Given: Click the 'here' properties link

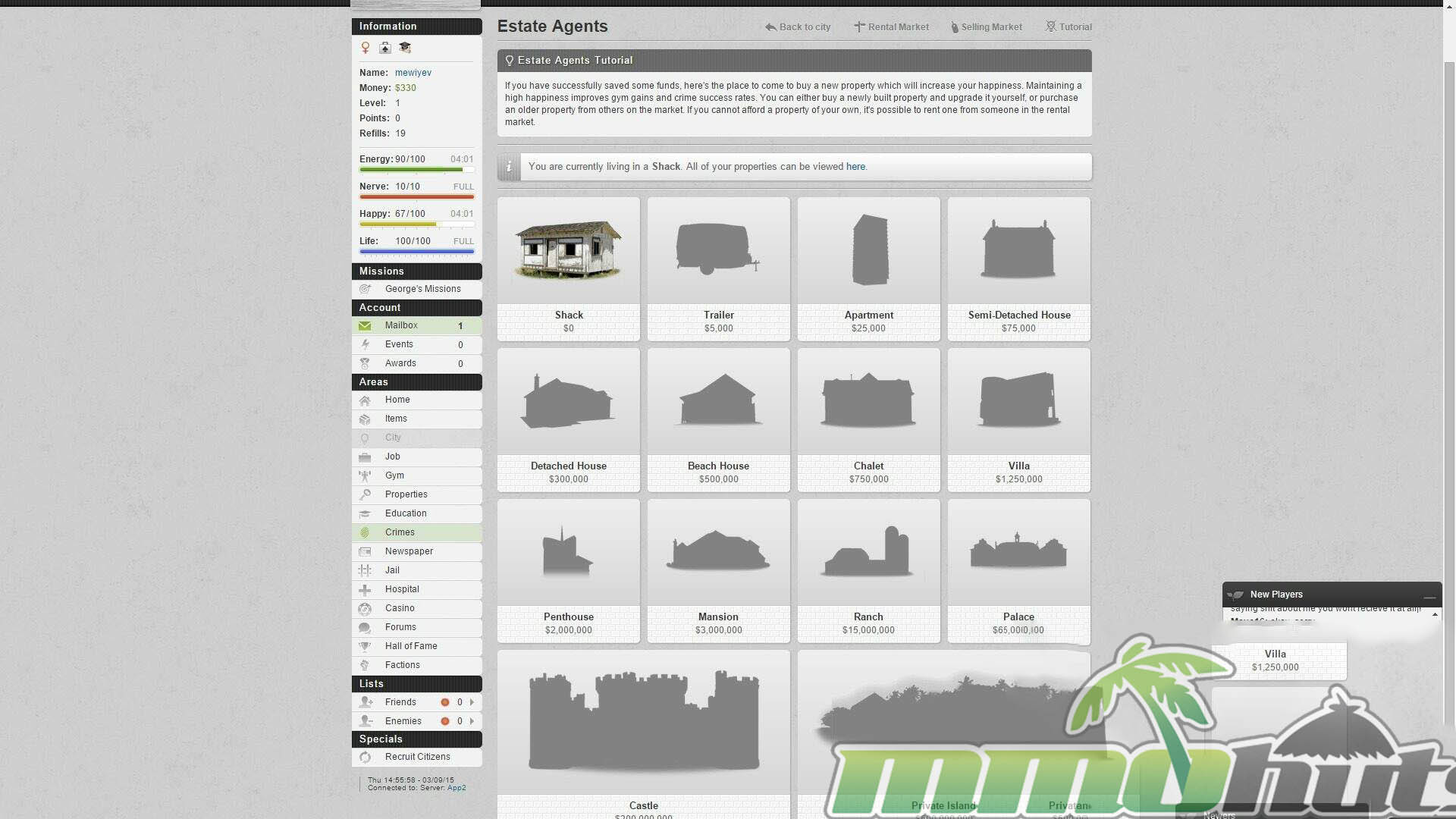Looking at the screenshot, I should pyautogui.click(x=855, y=167).
